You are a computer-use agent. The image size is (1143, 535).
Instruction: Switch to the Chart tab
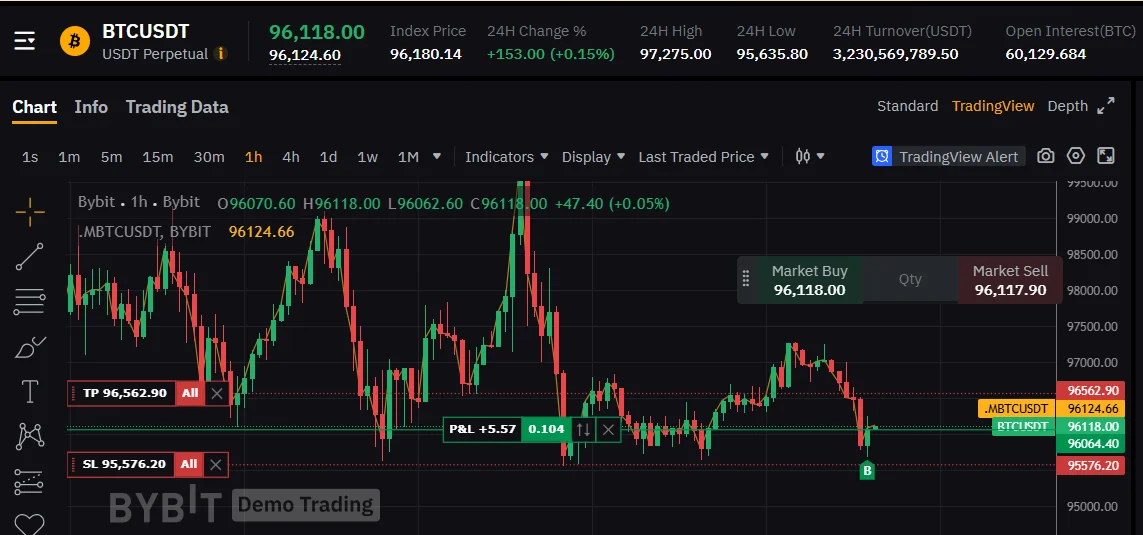click(34, 107)
